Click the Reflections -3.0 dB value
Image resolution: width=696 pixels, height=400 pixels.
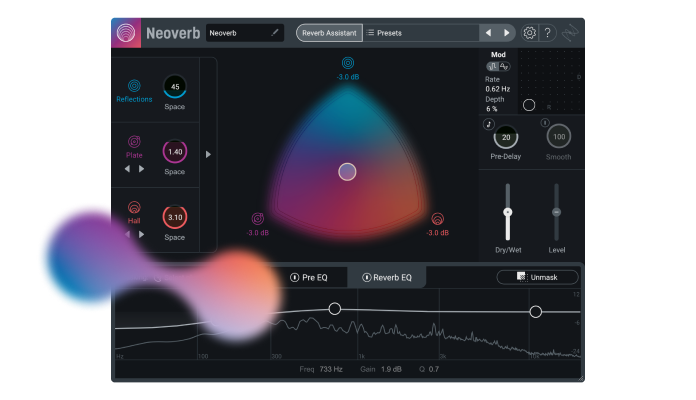[348, 77]
